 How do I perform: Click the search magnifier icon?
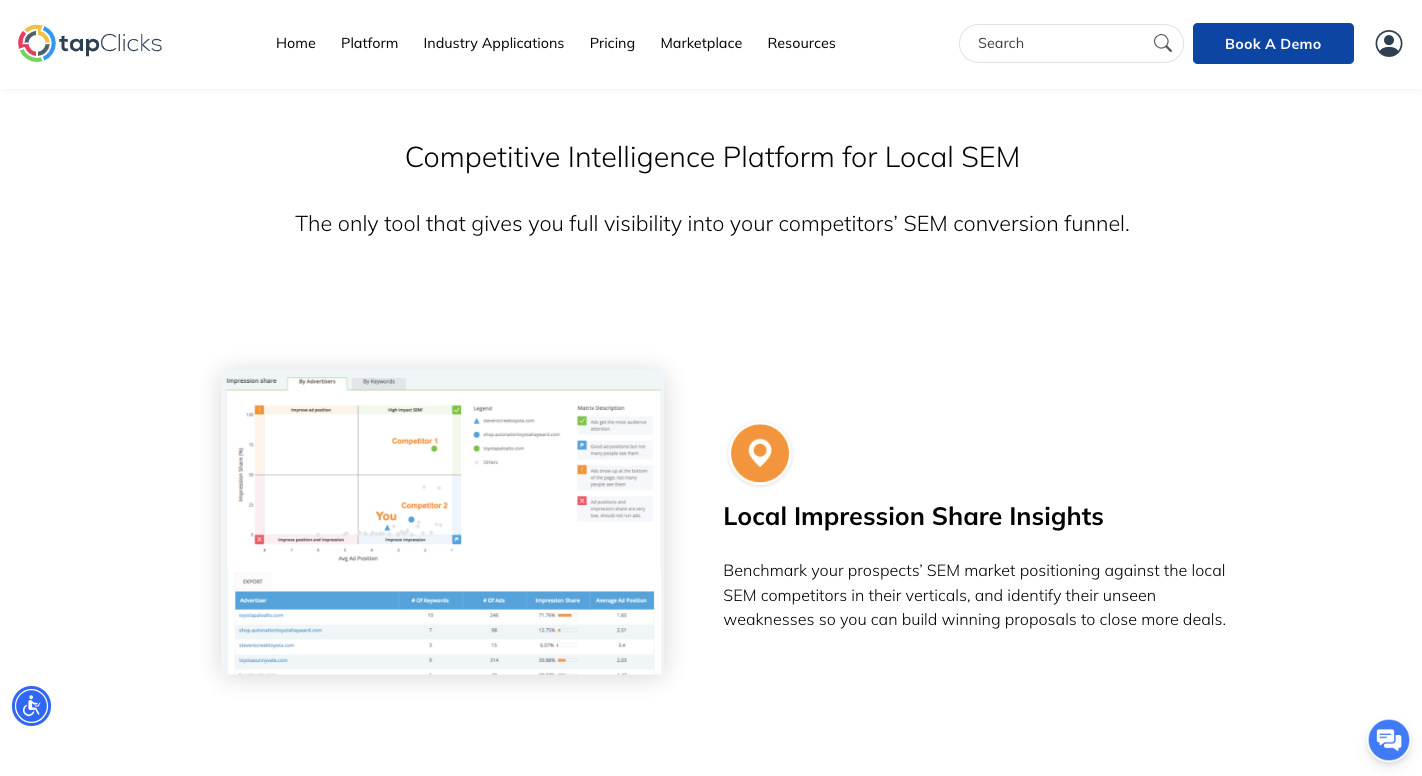1162,43
